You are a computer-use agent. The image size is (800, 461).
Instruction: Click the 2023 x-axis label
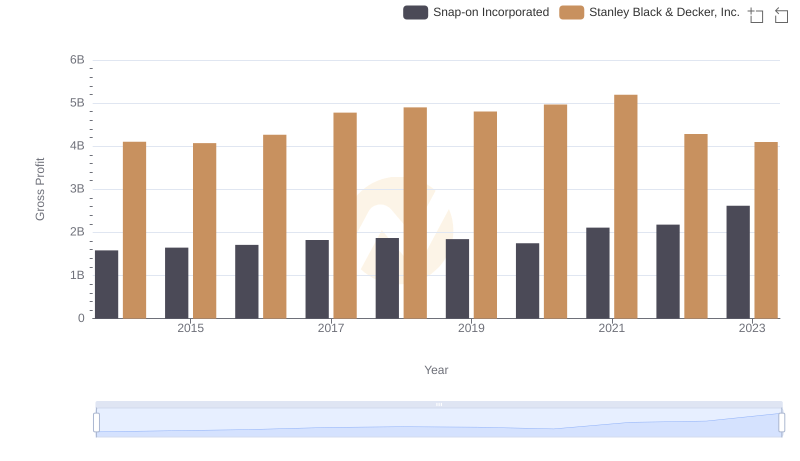tap(752, 328)
